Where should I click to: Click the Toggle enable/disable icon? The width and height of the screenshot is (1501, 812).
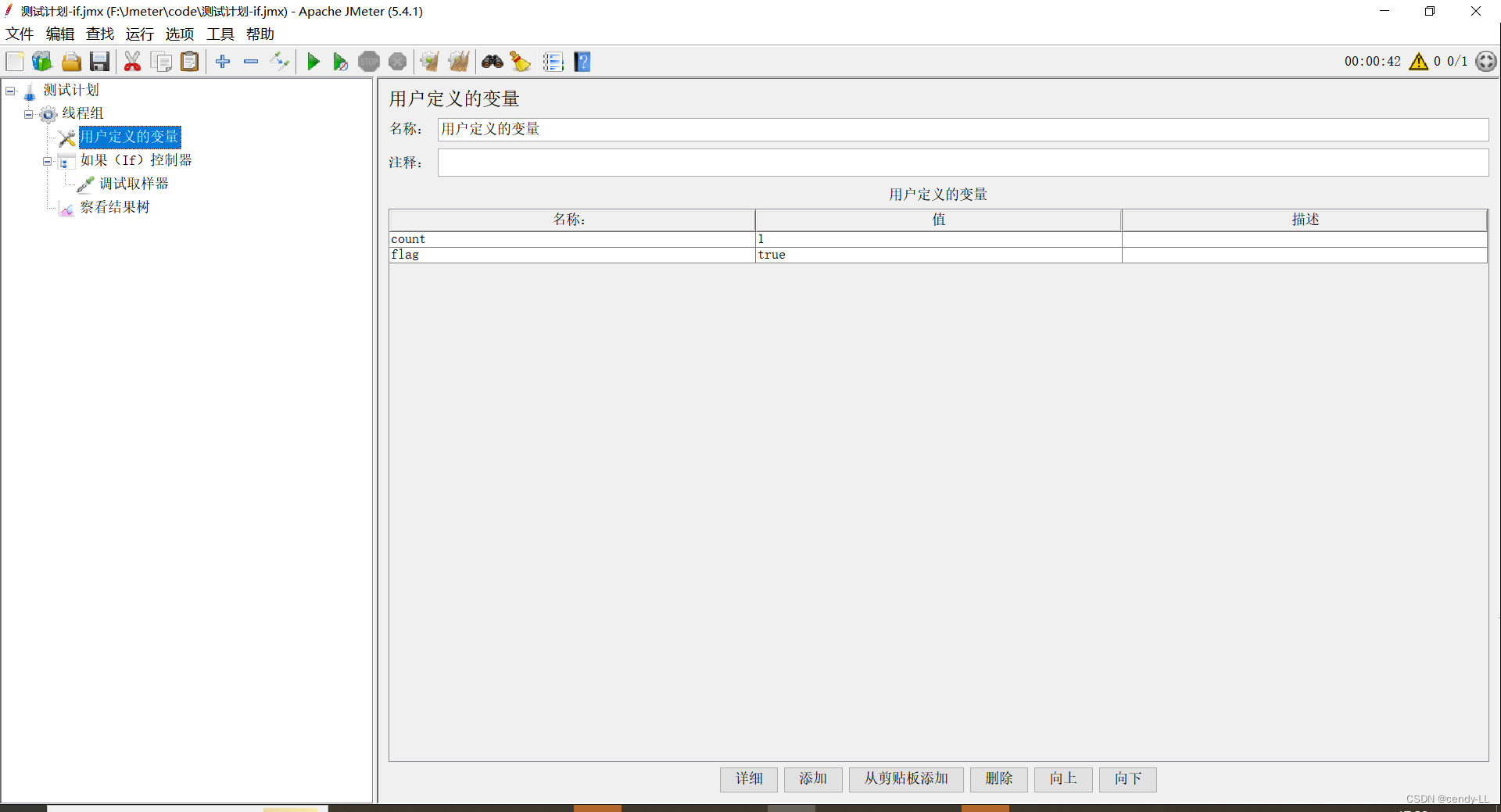point(280,62)
